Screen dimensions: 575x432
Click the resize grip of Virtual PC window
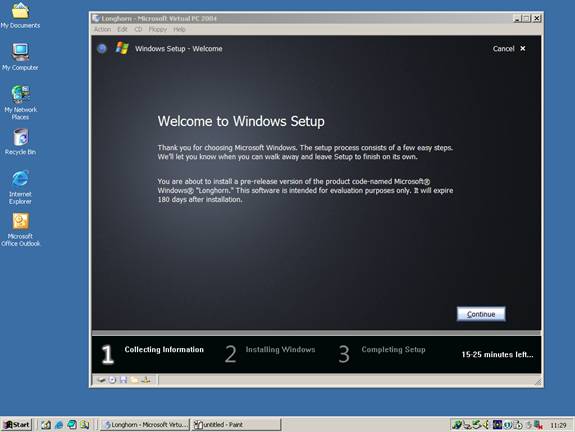pos(538,382)
